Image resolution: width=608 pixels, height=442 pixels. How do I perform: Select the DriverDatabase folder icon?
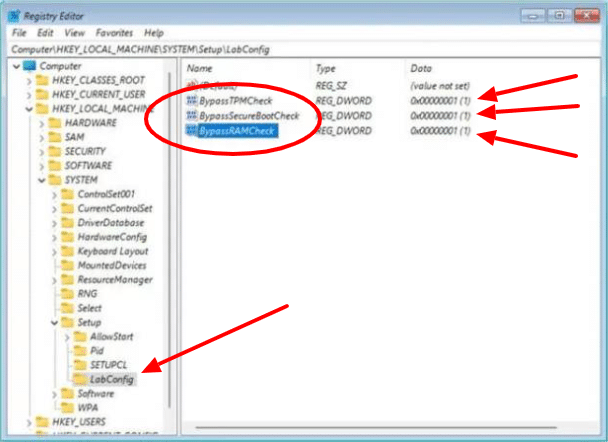click(67, 223)
